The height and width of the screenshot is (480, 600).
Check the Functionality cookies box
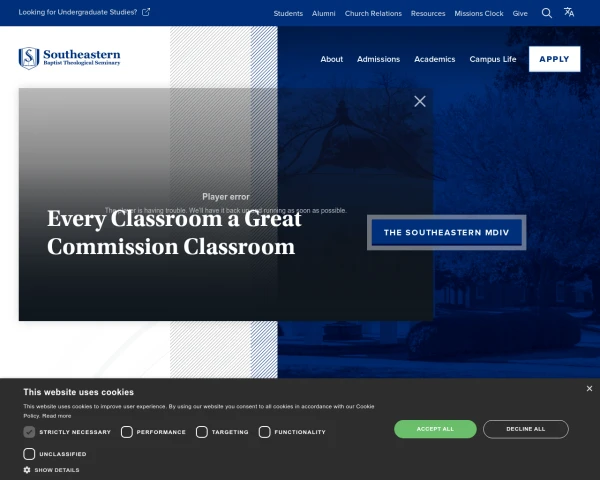264,432
